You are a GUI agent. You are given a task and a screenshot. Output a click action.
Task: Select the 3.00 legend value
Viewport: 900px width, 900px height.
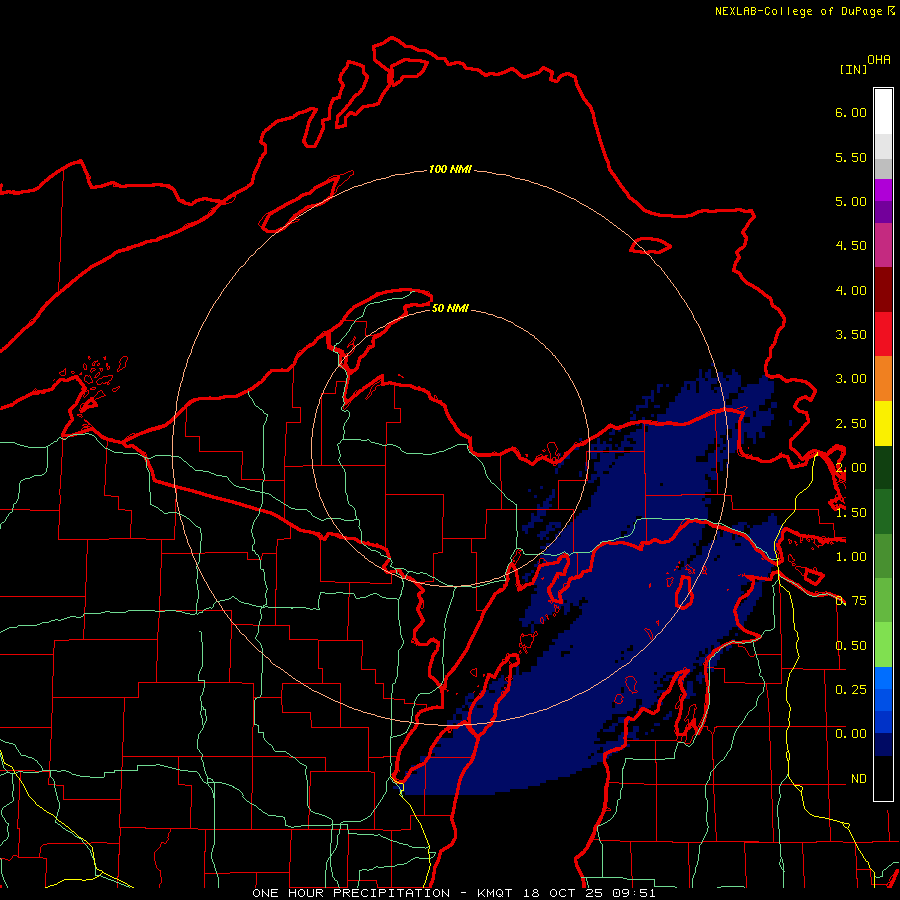851,379
